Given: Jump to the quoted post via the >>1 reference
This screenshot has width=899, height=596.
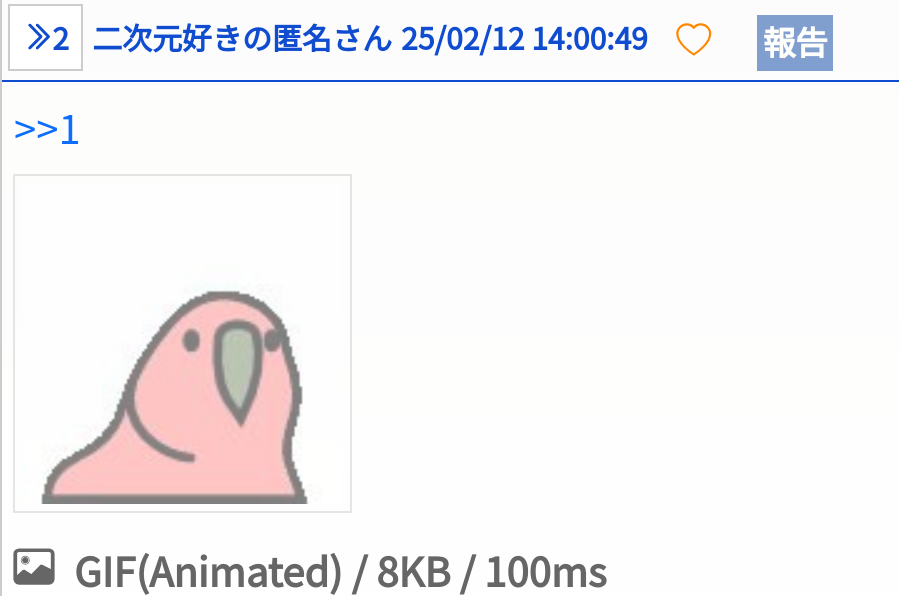Looking at the screenshot, I should 46,130.
